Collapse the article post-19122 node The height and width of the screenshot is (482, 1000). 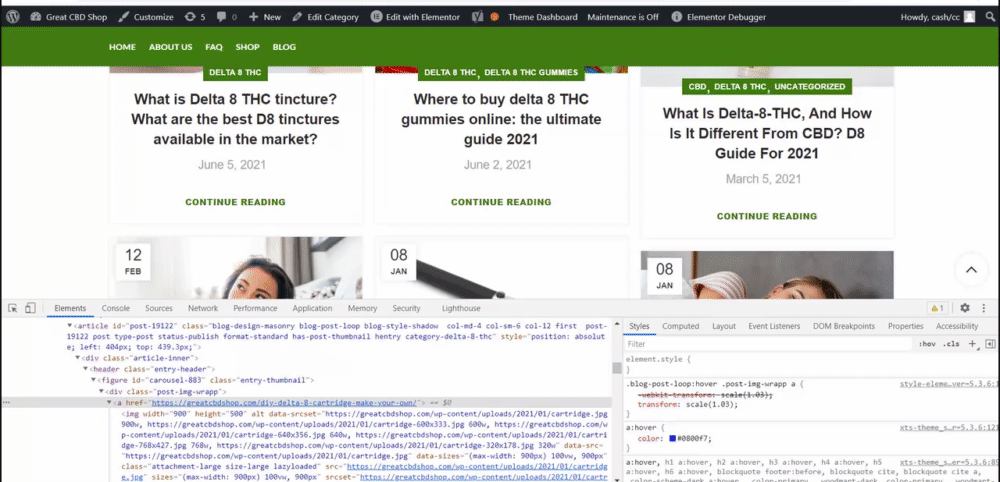coord(70,326)
